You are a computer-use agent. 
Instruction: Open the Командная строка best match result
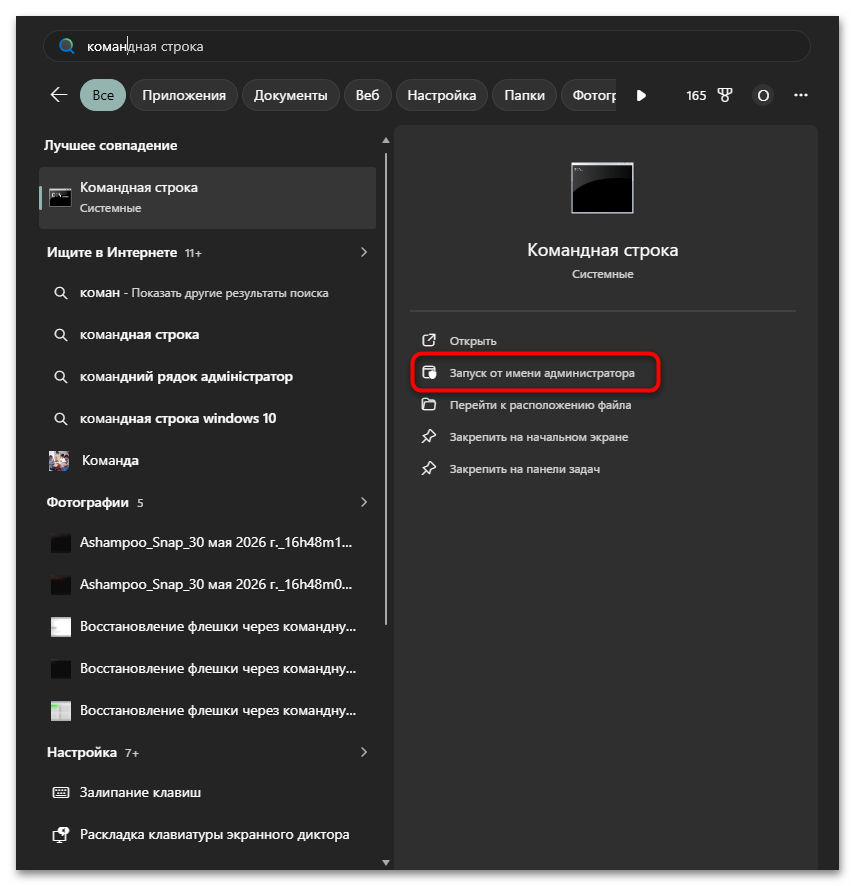tap(207, 198)
